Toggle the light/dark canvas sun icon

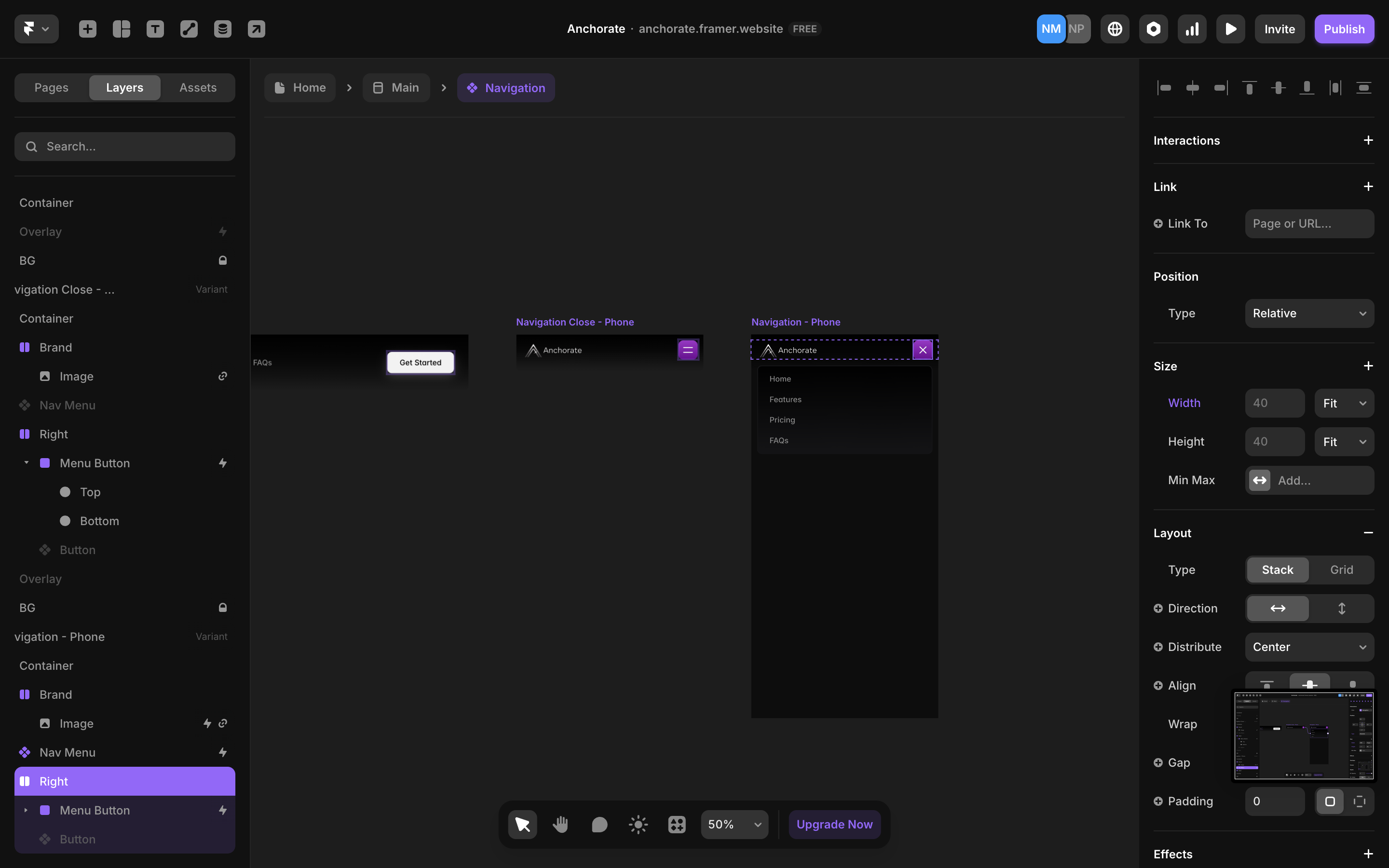pos(638,825)
